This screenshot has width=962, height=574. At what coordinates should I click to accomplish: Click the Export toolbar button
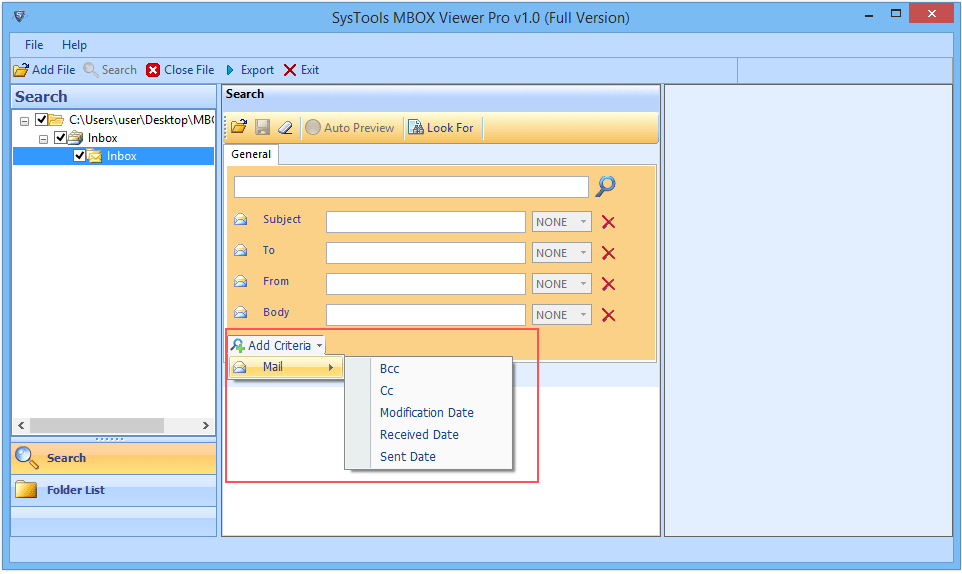[x=250, y=70]
